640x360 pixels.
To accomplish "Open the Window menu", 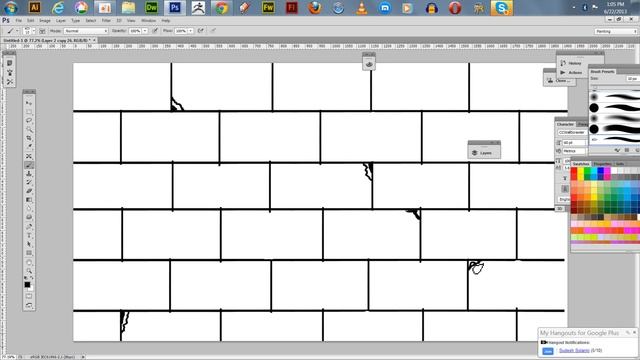I will pos(148,20).
